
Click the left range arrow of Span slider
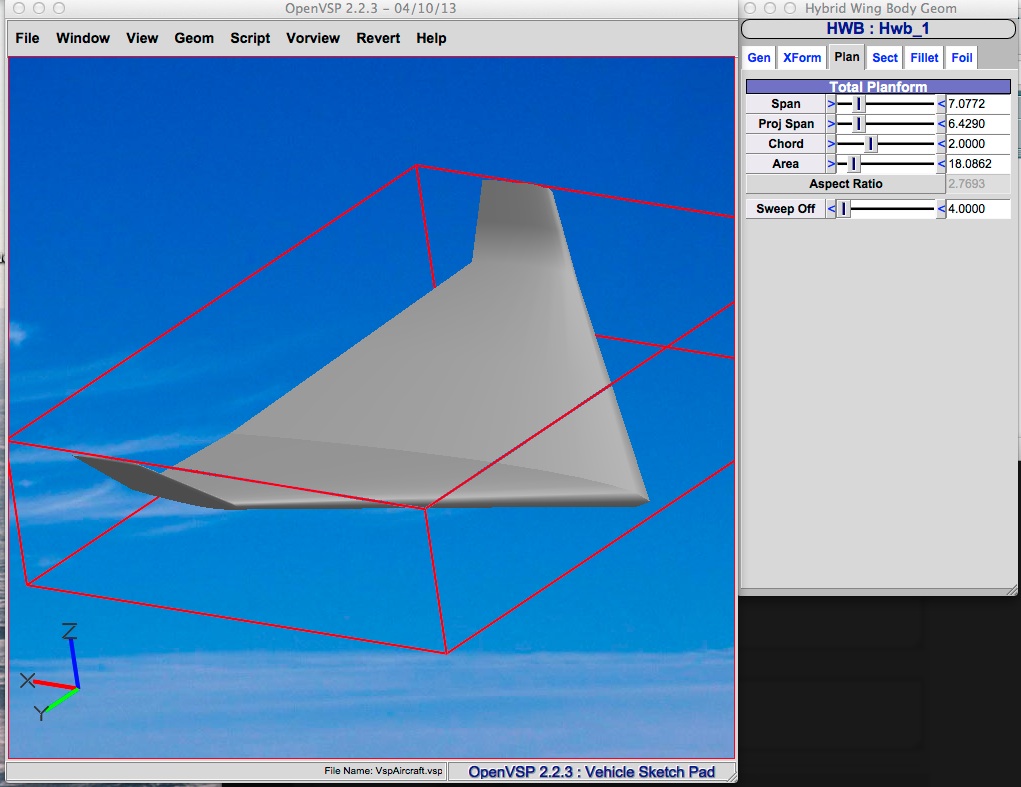pyautogui.click(x=831, y=104)
